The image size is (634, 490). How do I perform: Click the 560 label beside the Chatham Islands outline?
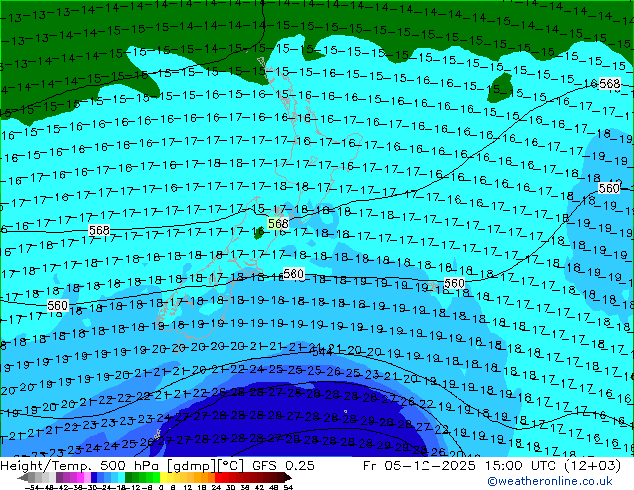tap(454, 283)
